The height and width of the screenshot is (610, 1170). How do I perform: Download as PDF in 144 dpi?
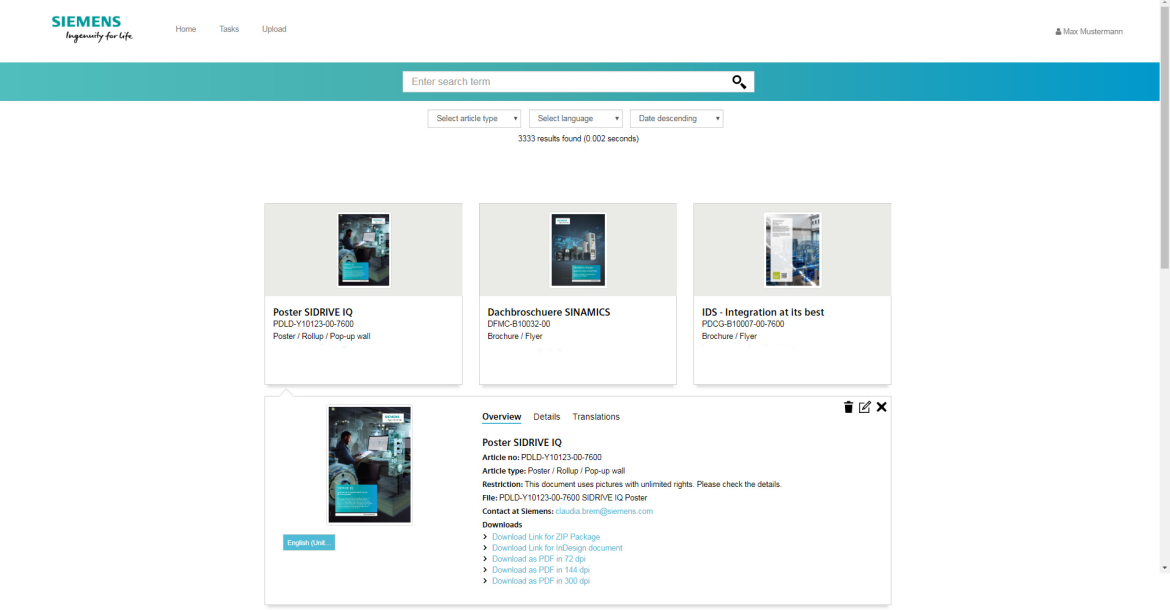coord(541,570)
